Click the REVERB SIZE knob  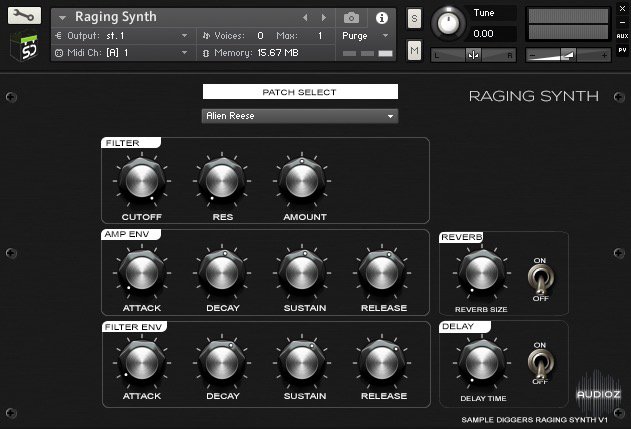click(482, 272)
